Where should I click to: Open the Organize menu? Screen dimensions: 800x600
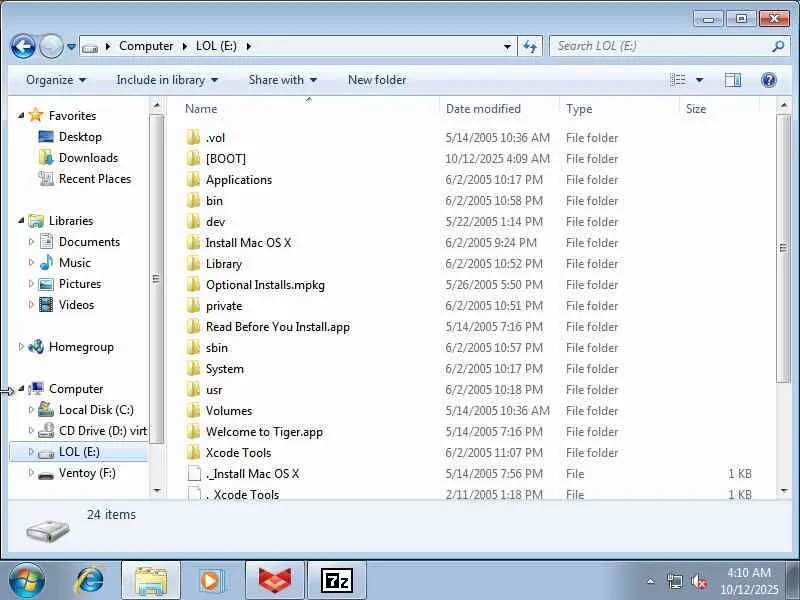pos(56,80)
